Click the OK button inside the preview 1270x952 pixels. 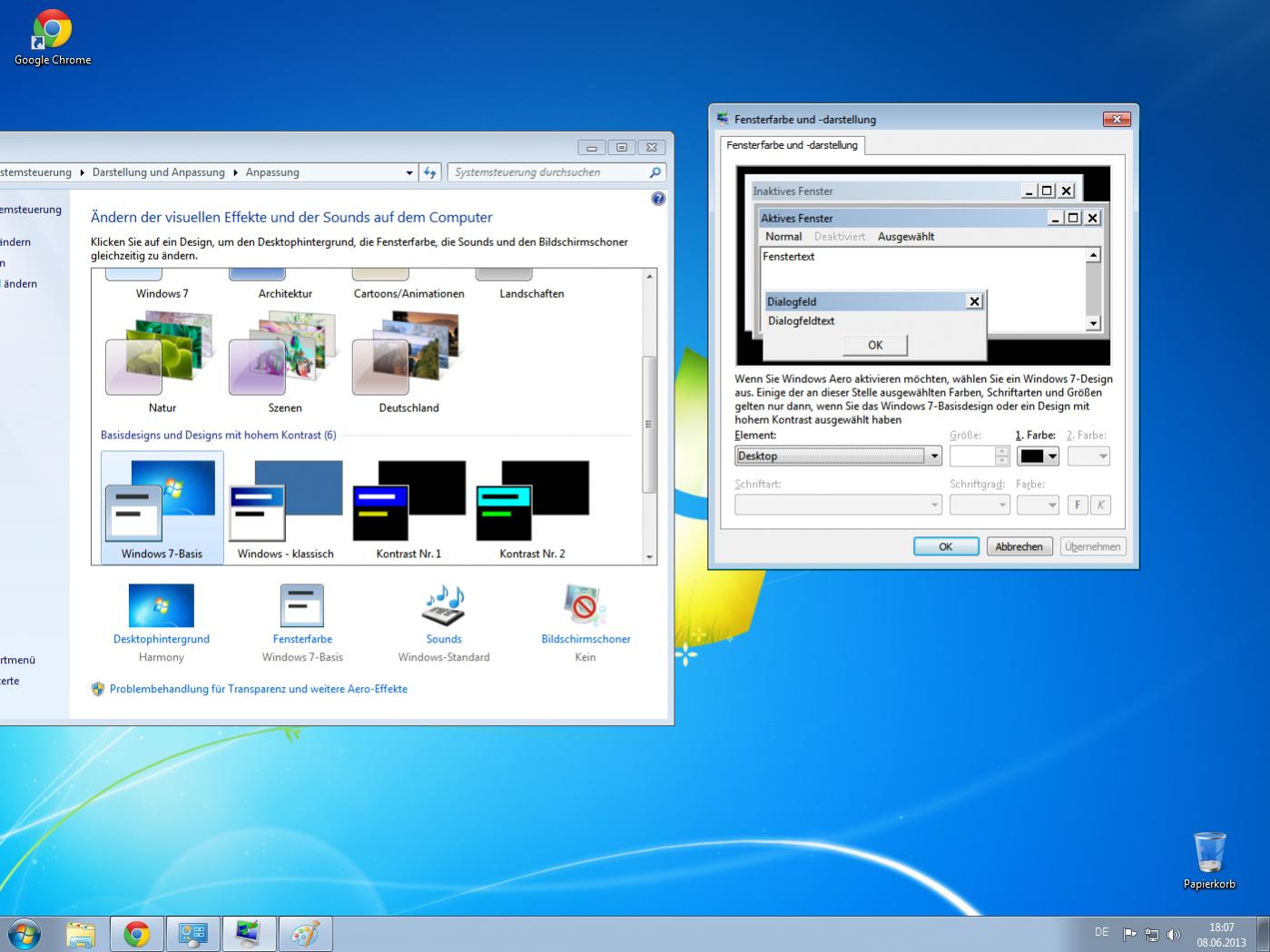875,345
